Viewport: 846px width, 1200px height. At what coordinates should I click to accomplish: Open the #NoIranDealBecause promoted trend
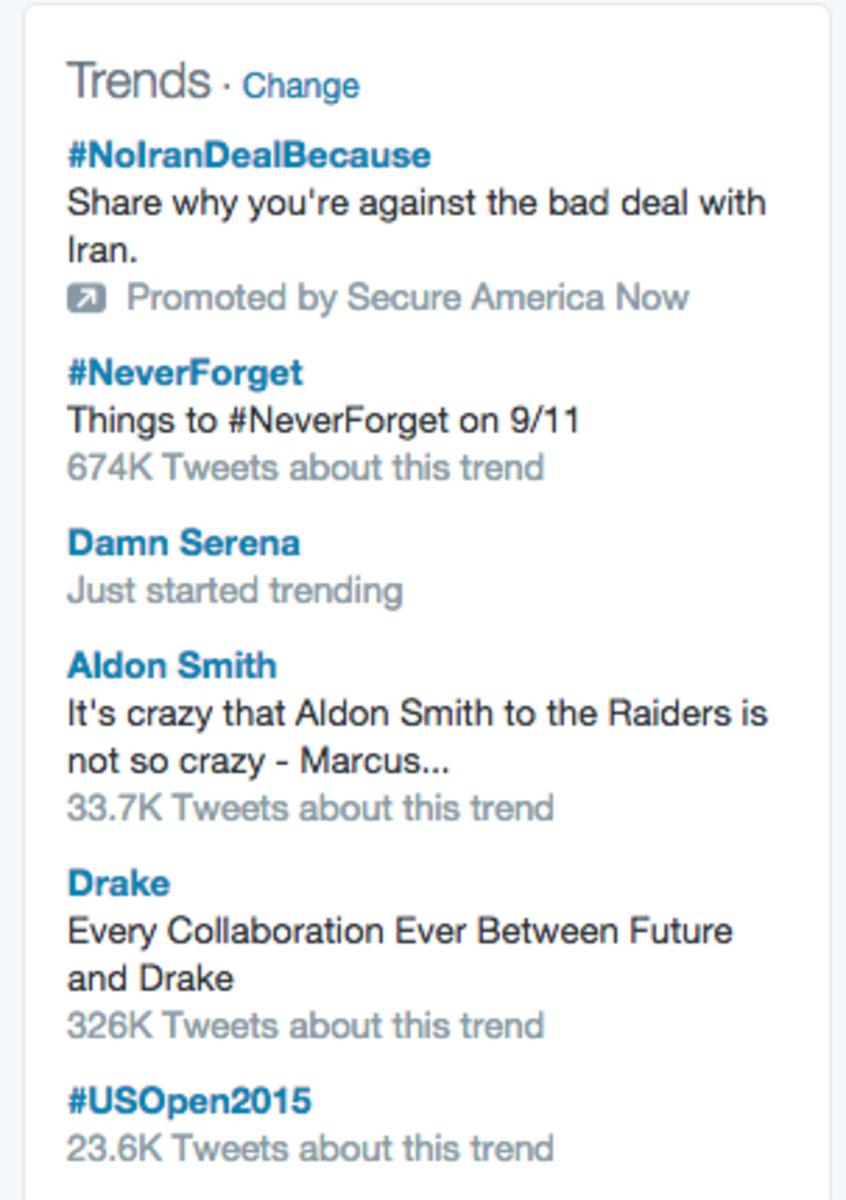tap(249, 155)
